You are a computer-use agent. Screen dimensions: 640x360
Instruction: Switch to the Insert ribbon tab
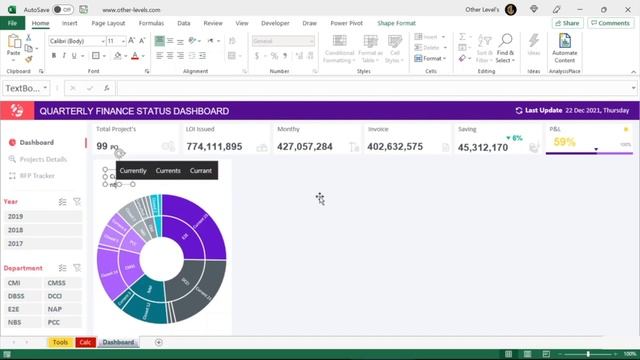[69, 23]
